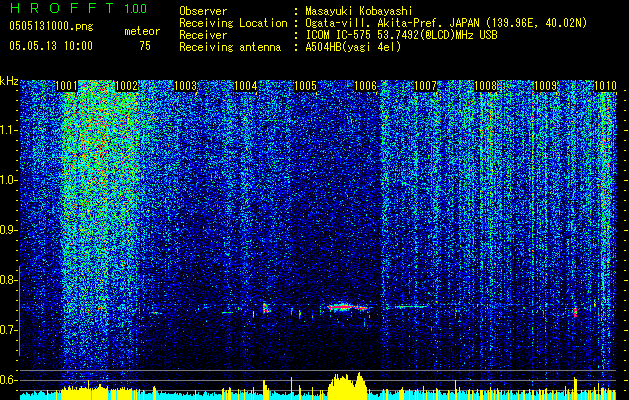Click the kHz axis unit label

click(9, 81)
